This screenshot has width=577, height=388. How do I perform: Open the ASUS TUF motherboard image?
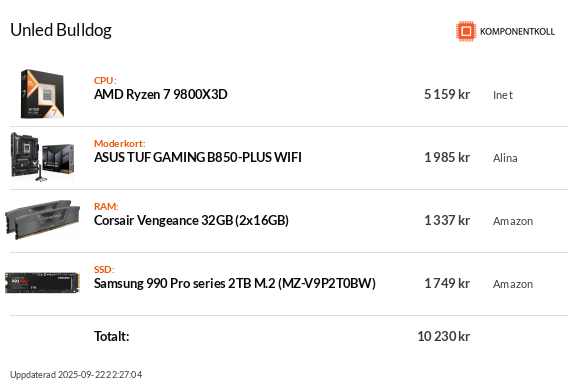pos(42,157)
